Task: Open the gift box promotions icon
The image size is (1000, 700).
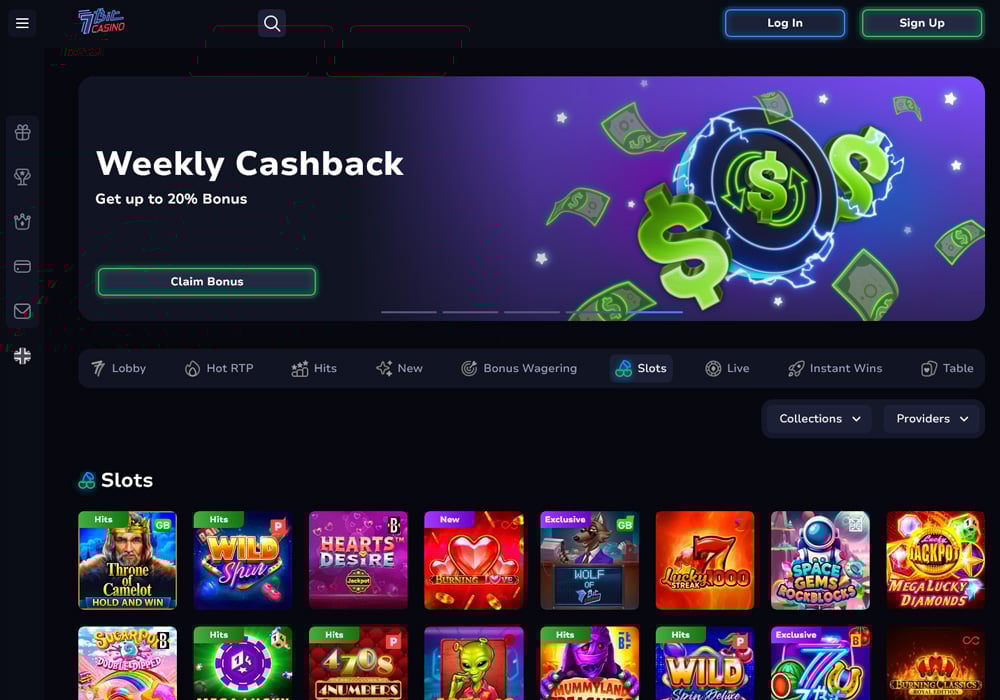Action: 22,133
